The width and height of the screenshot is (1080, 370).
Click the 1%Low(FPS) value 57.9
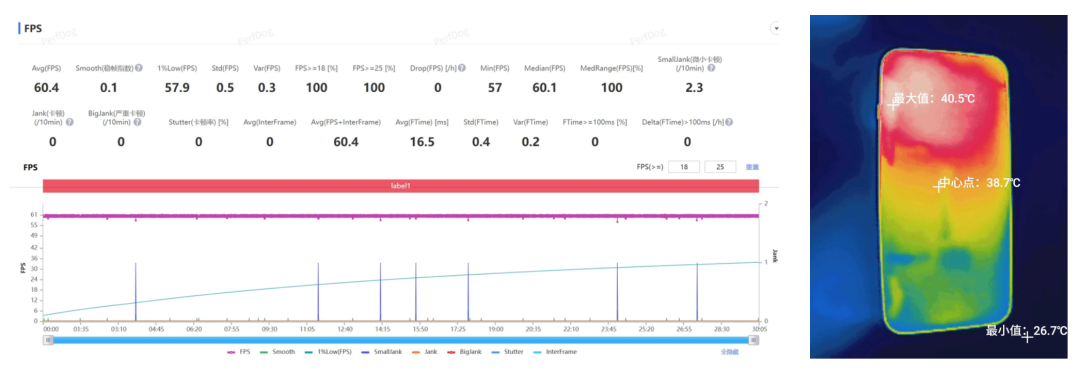[x=177, y=88]
